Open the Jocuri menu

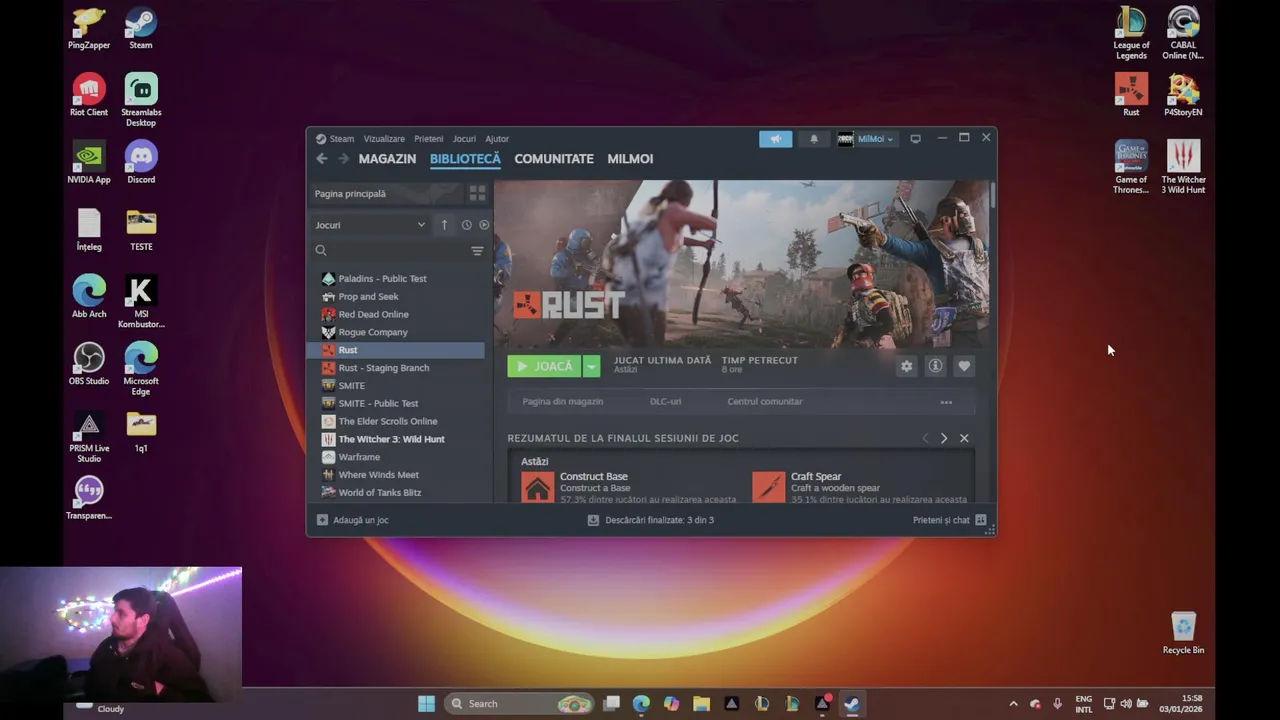pyautogui.click(x=464, y=139)
